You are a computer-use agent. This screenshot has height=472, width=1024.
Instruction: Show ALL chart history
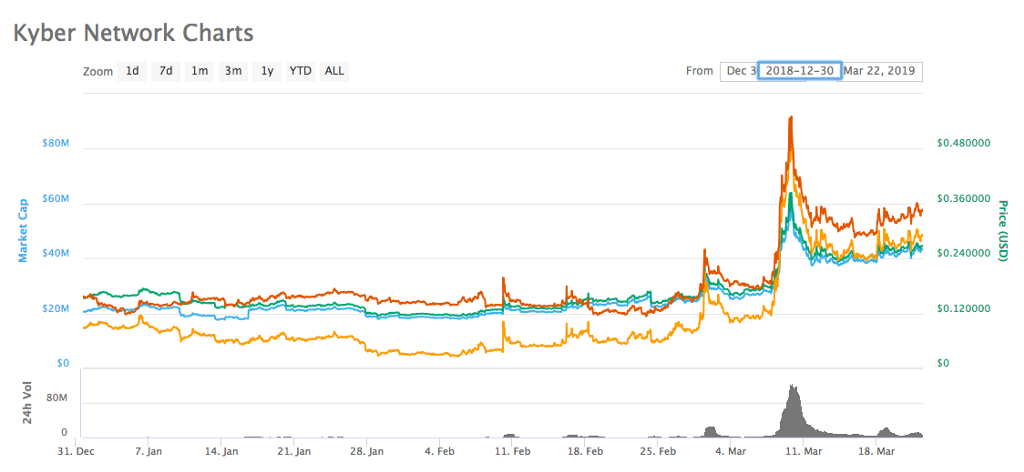pos(334,71)
